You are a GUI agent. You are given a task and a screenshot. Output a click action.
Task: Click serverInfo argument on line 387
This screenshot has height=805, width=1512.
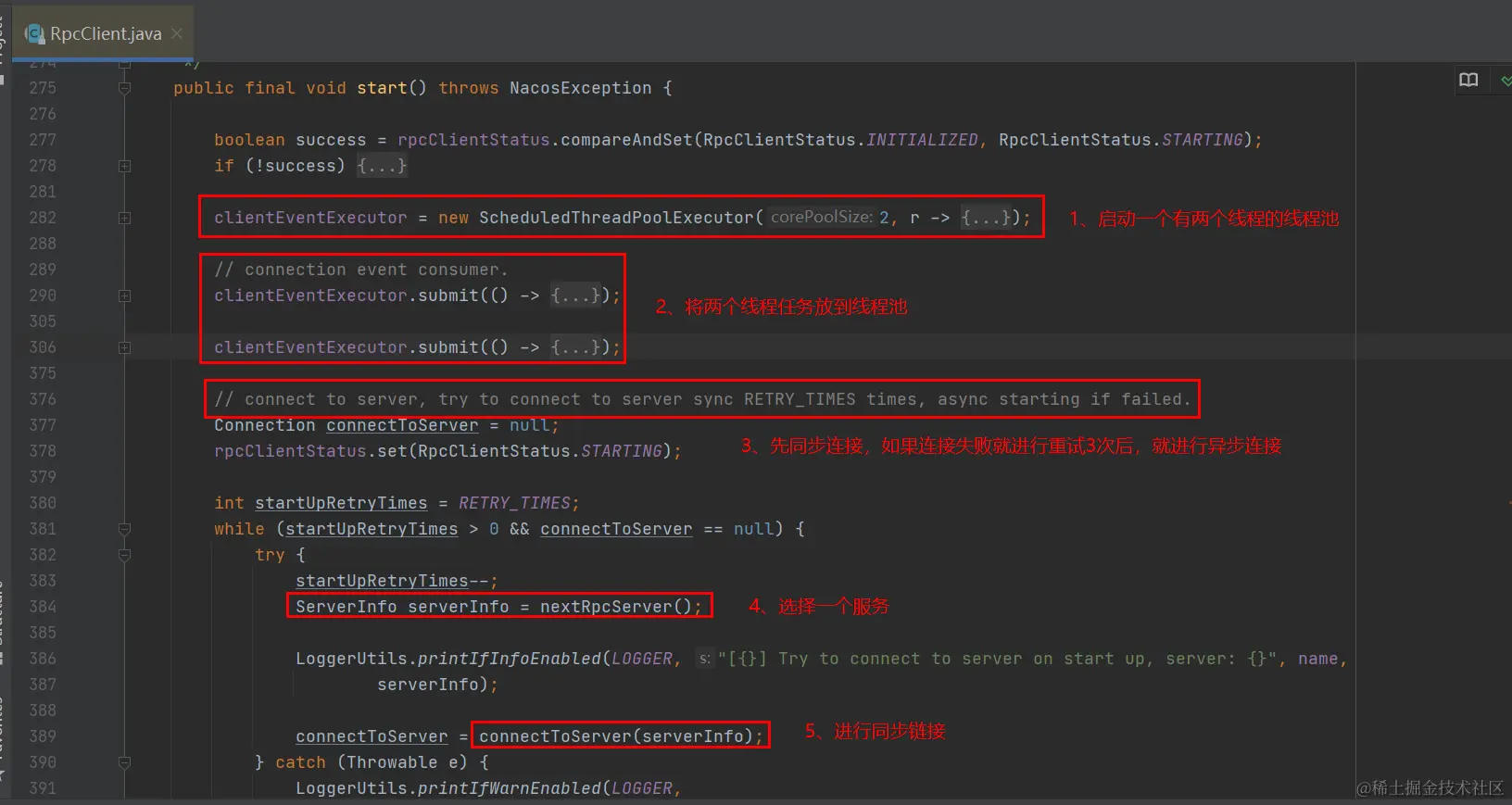[x=428, y=685]
